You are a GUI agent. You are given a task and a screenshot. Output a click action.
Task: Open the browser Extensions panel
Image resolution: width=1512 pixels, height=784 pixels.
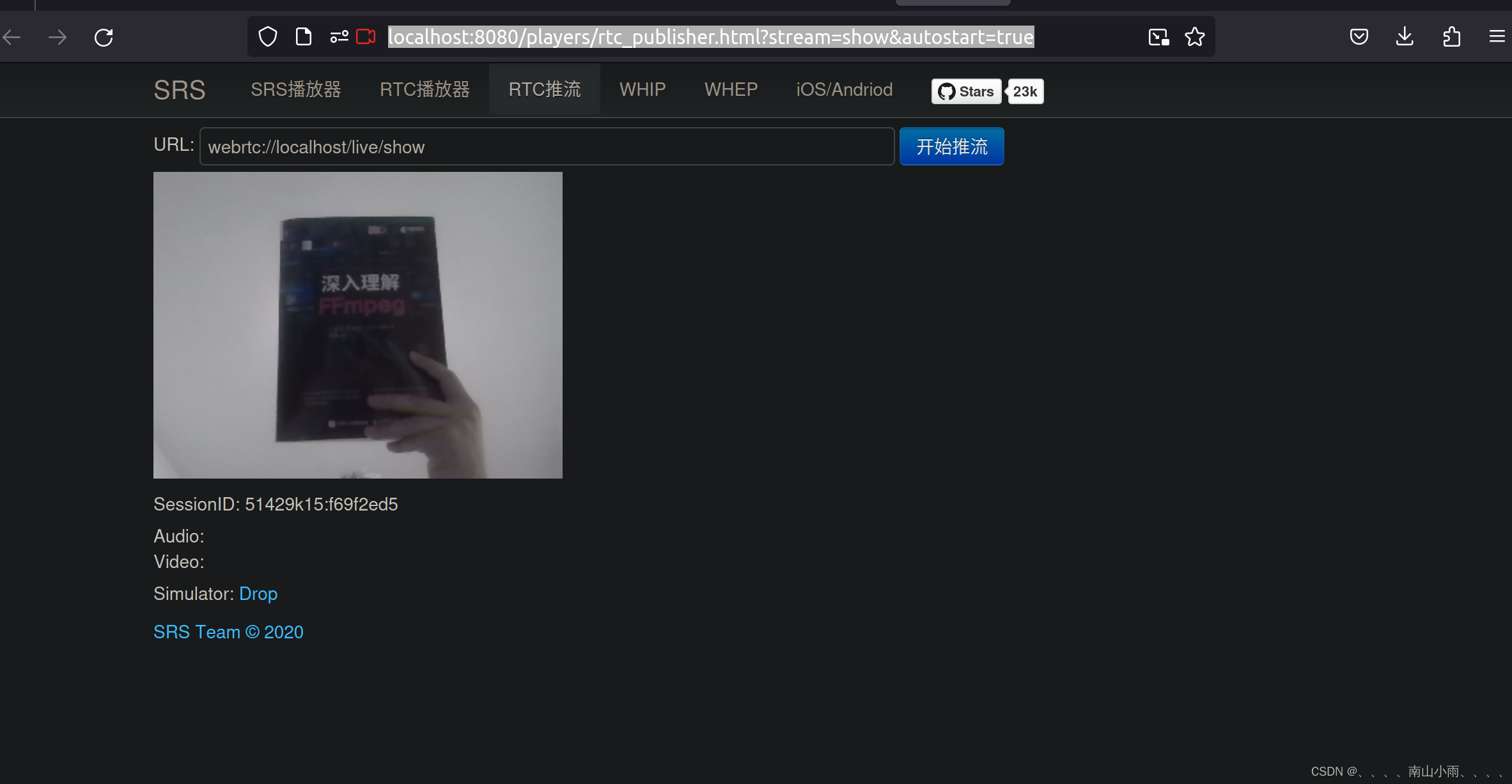pyautogui.click(x=1452, y=36)
